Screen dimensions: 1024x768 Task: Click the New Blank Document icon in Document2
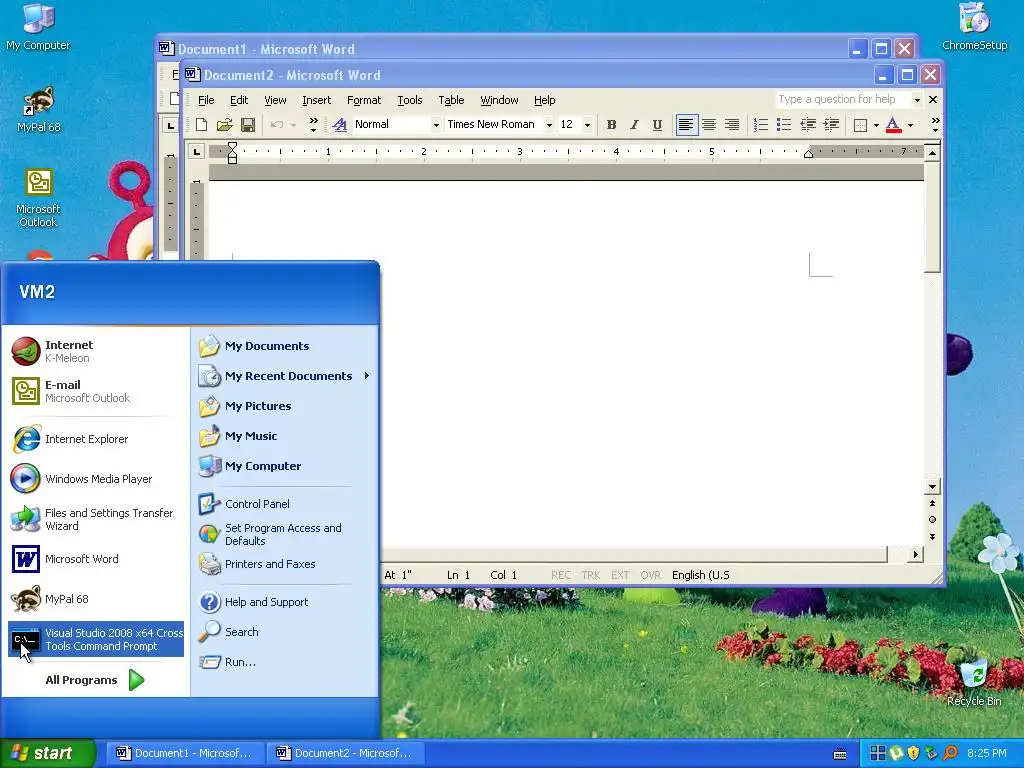coord(202,125)
